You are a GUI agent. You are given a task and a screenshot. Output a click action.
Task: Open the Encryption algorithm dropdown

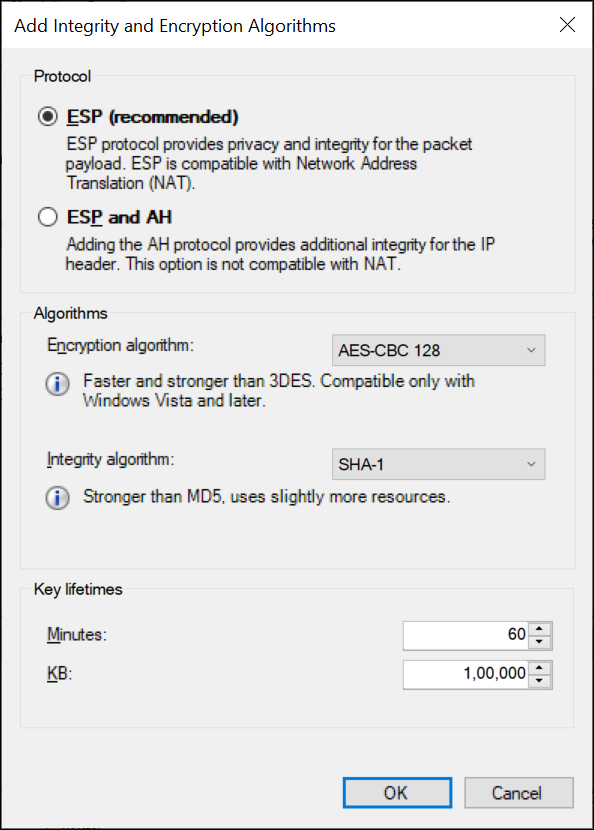click(x=438, y=350)
